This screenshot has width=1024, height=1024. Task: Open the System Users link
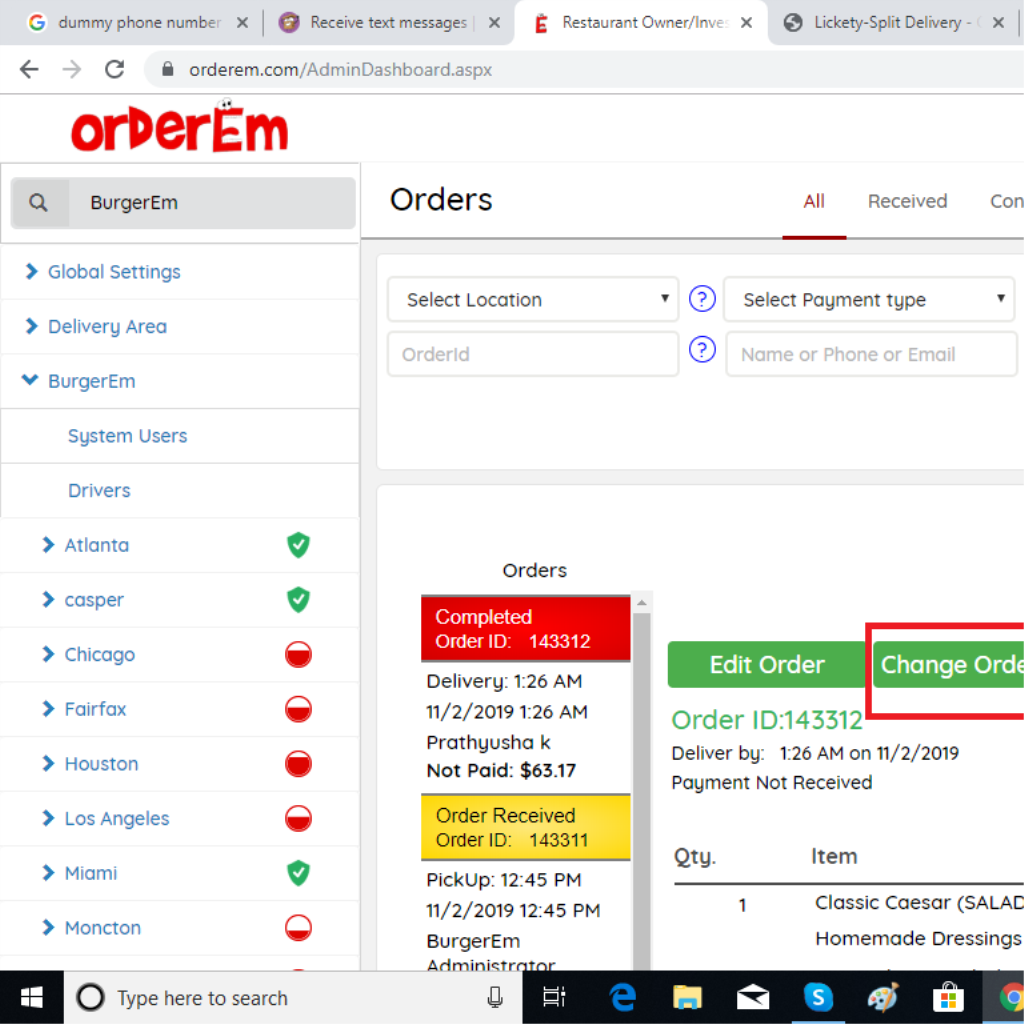[127, 436]
